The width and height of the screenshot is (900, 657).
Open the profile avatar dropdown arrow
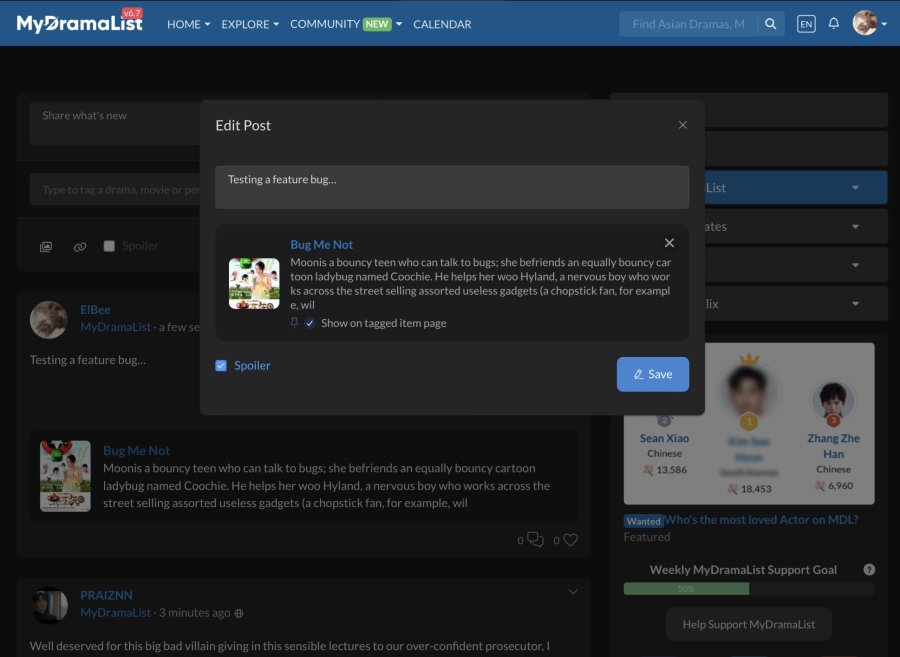point(884,24)
